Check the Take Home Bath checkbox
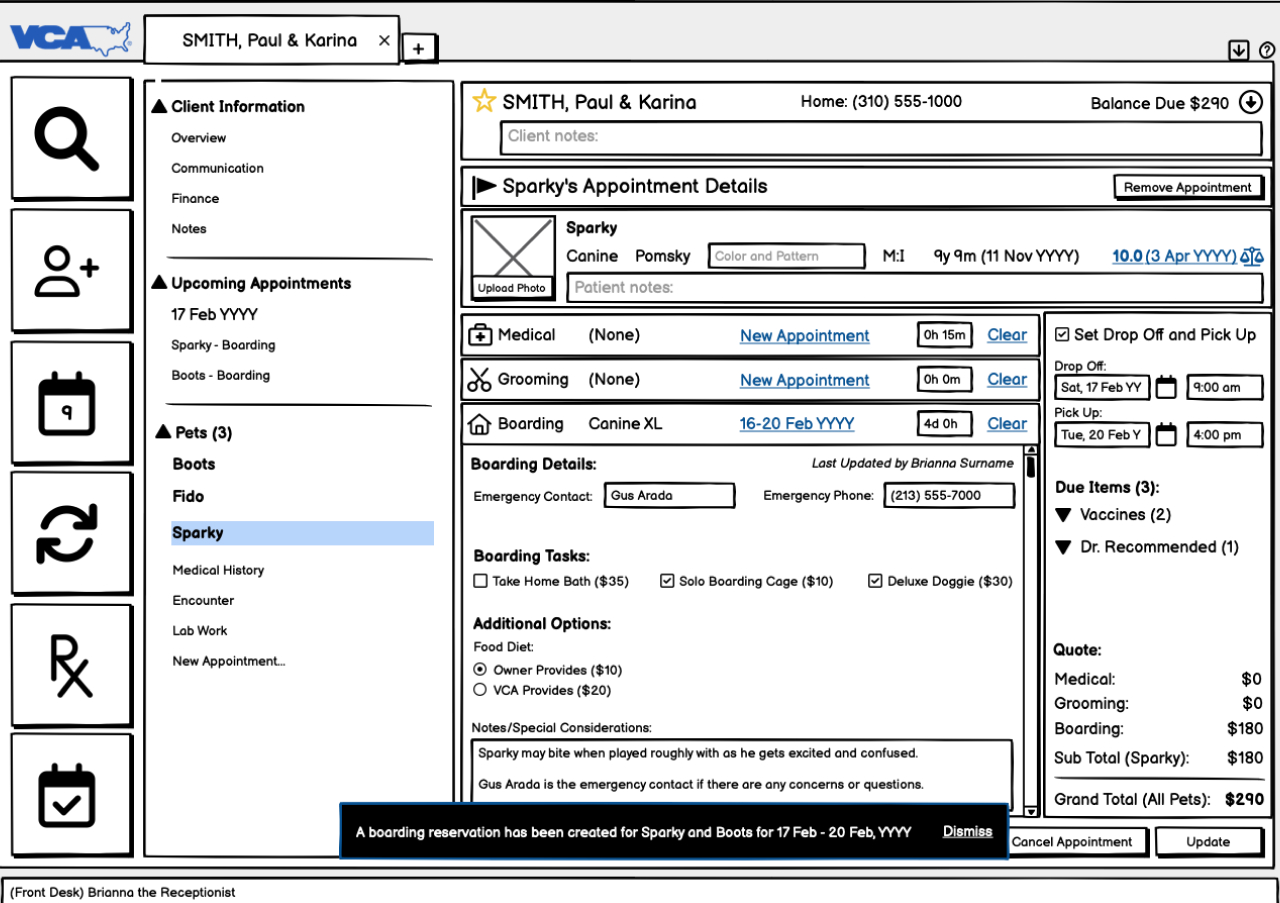1280x903 pixels. (x=480, y=581)
